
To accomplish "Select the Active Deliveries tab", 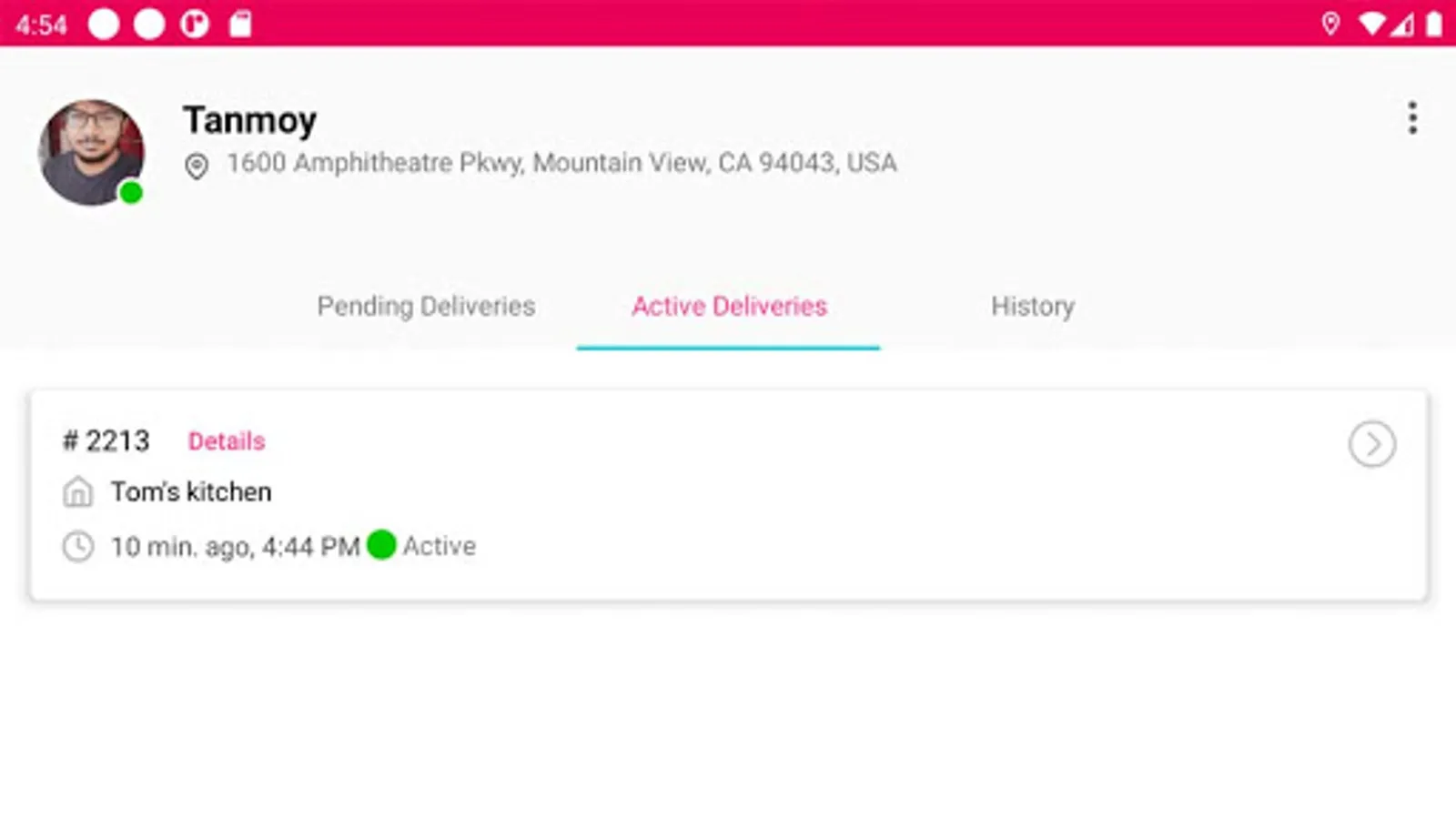I will 729,307.
